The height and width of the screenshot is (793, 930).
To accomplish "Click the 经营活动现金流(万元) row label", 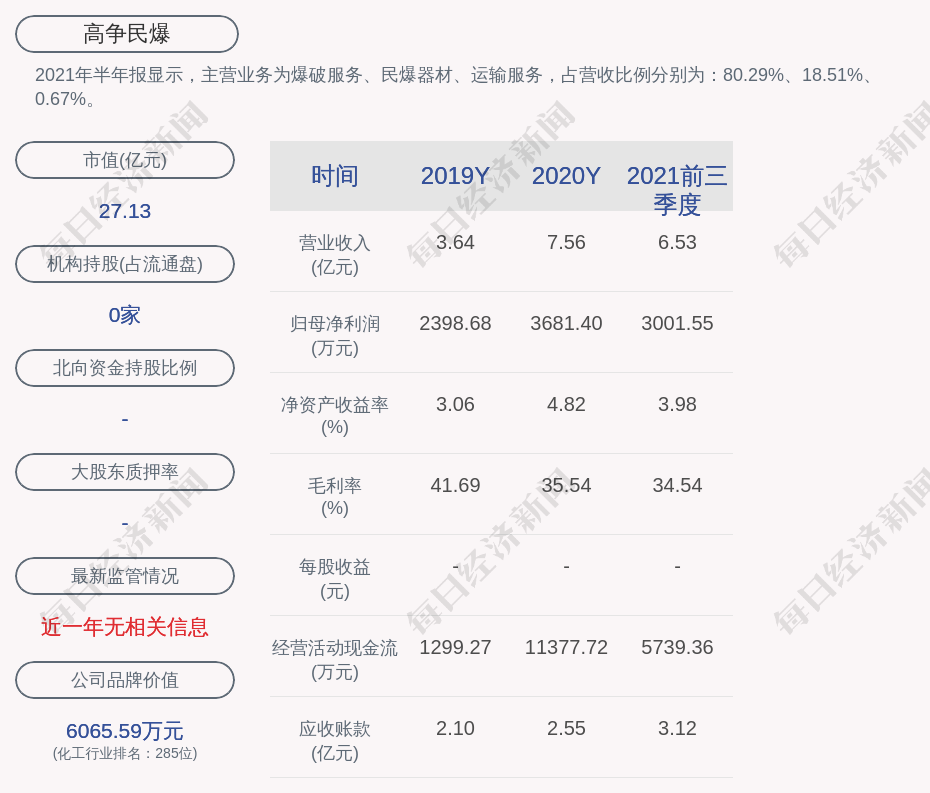I will point(335,659).
